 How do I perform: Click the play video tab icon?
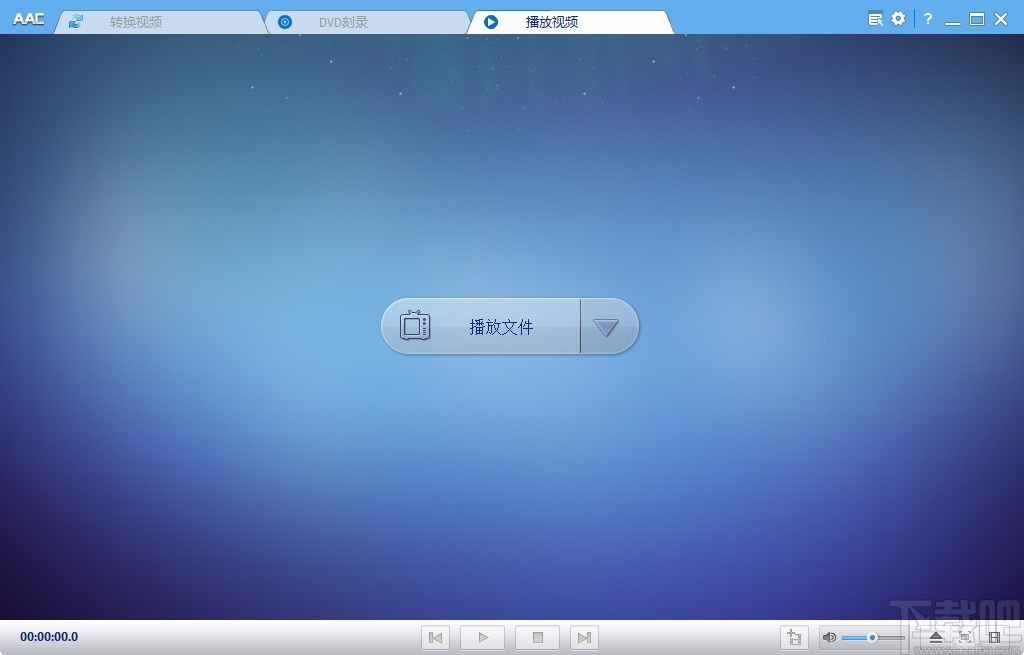point(490,19)
